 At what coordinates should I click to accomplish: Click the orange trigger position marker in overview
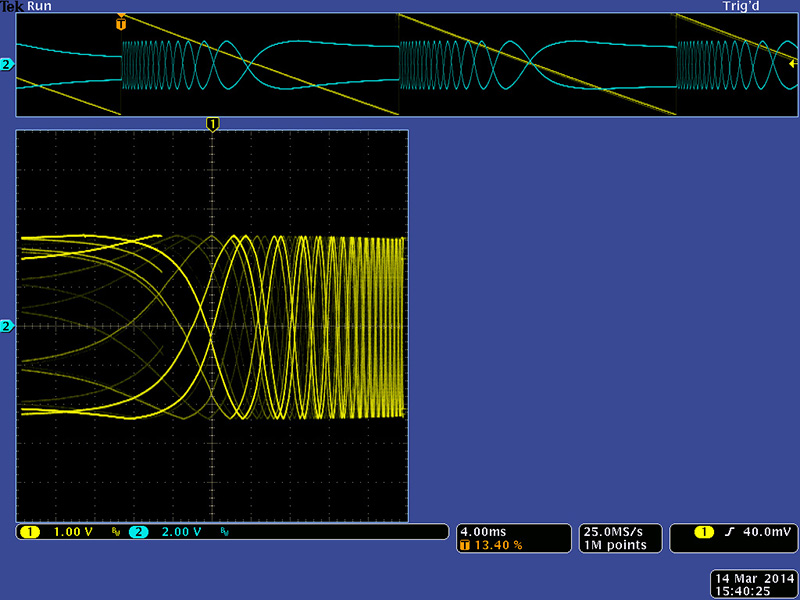[121, 21]
